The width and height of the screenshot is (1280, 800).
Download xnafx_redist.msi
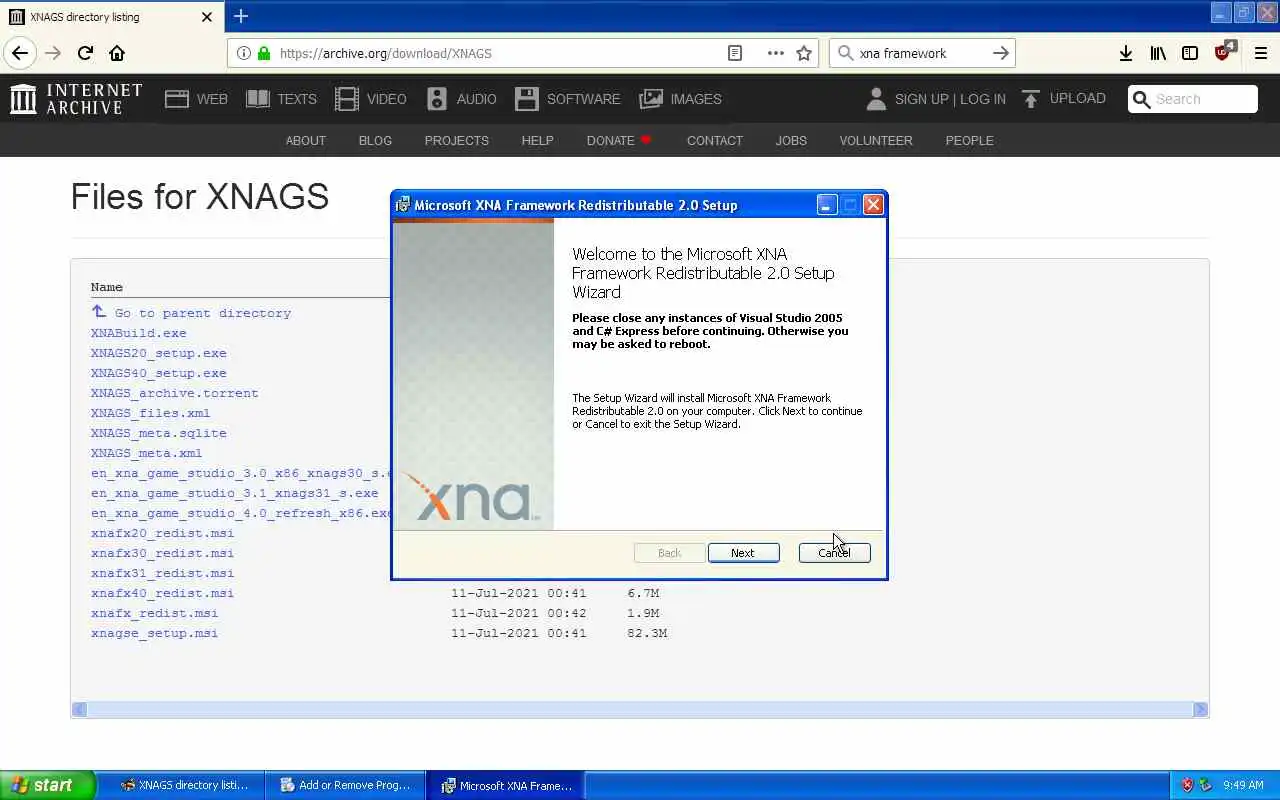[154, 613]
